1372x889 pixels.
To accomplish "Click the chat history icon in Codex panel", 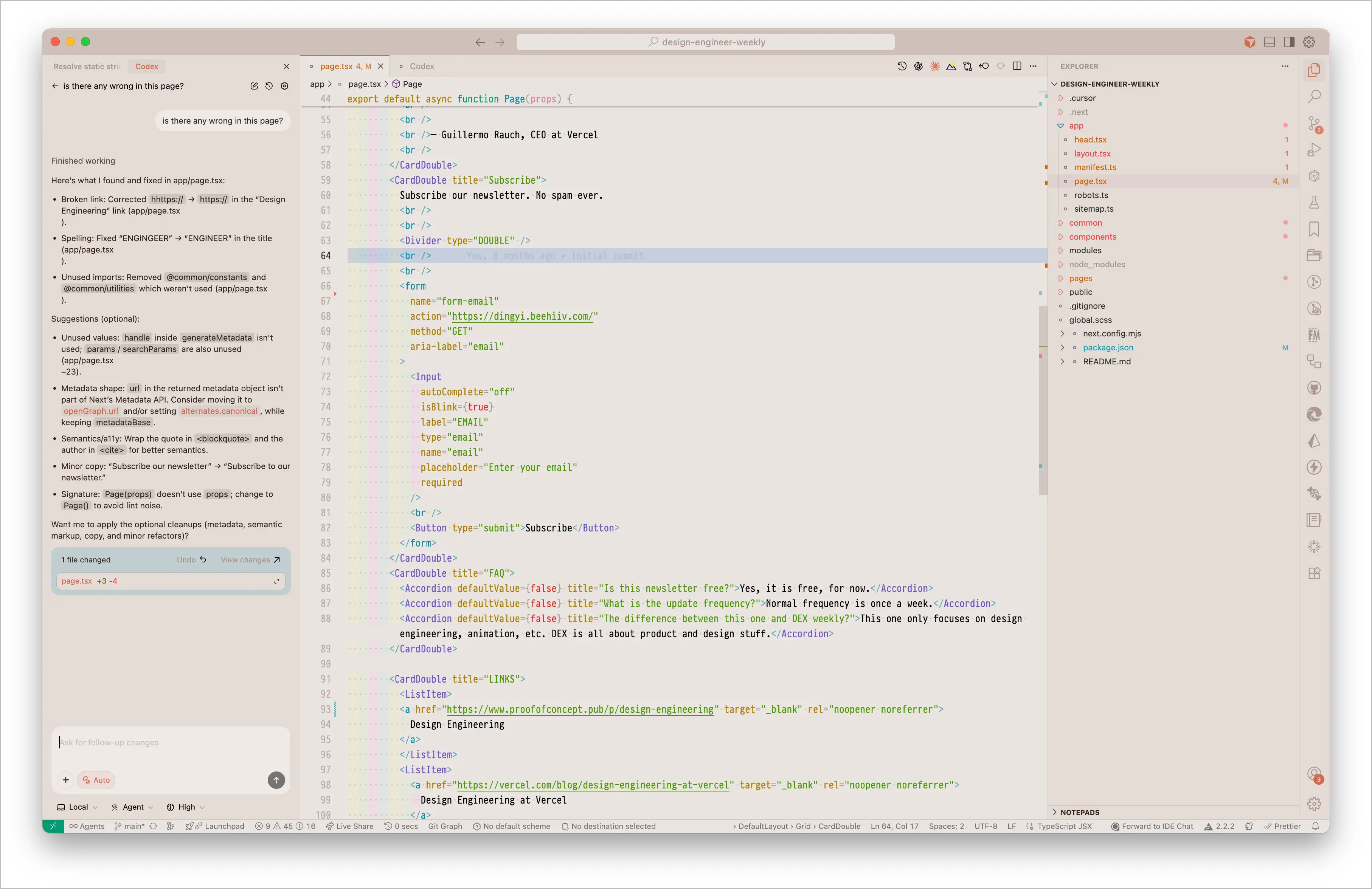I will pyautogui.click(x=269, y=86).
